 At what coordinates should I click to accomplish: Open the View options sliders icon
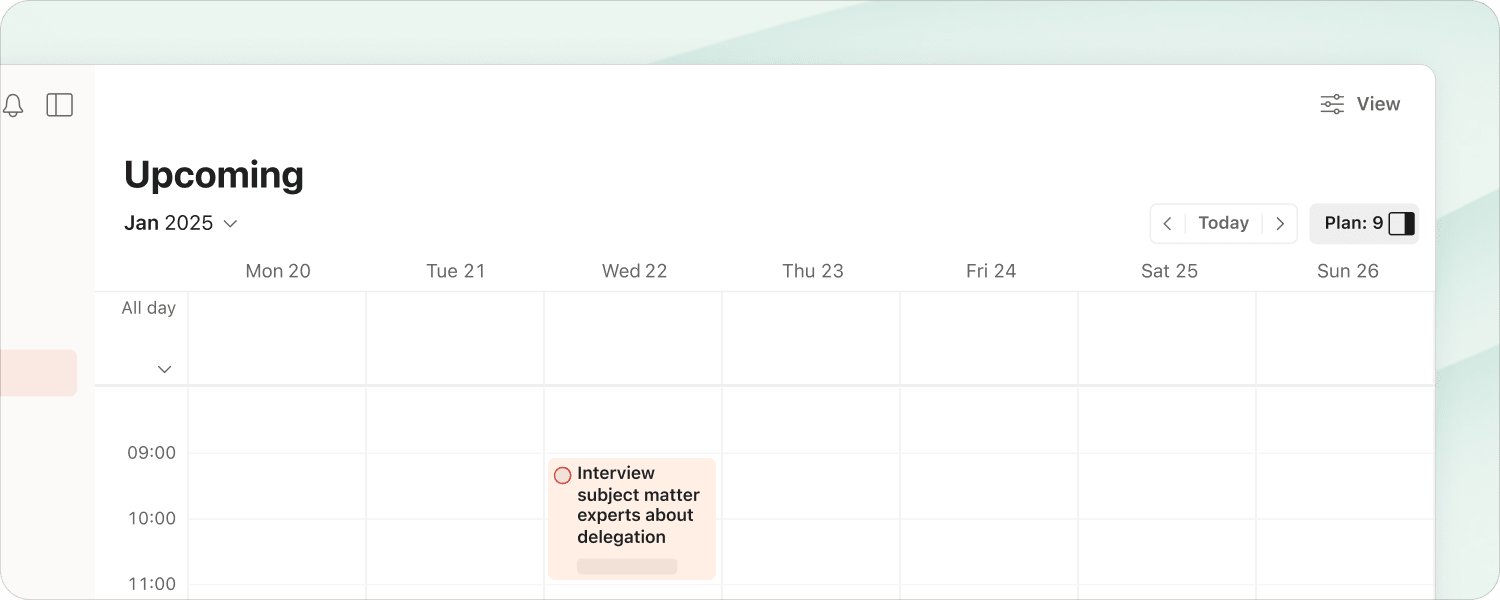1332,104
